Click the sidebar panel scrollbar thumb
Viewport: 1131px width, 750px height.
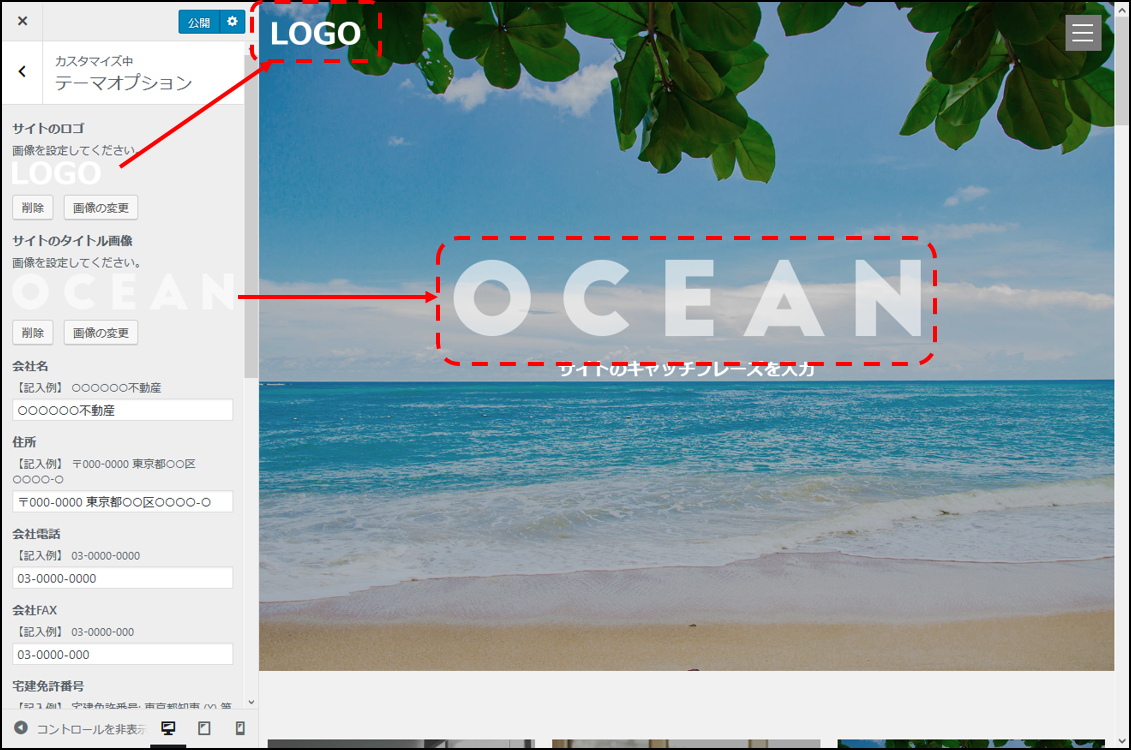pos(251,216)
